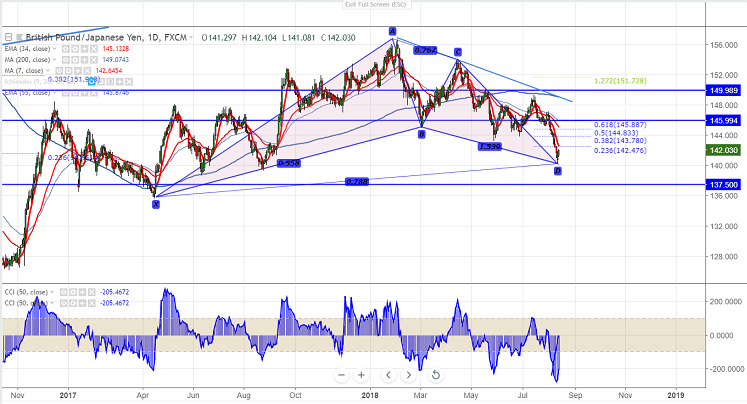This screenshot has width=747, height=404.
Task: Toggle visibility of the Ichimoku indicator
Action: [x=91, y=81]
